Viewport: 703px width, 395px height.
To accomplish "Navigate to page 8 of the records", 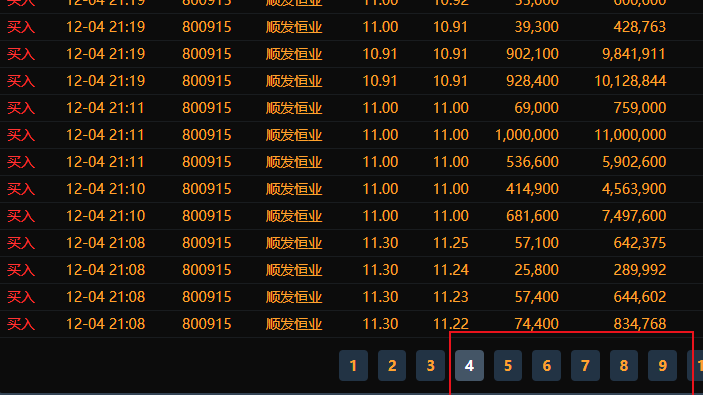I will coord(624,365).
